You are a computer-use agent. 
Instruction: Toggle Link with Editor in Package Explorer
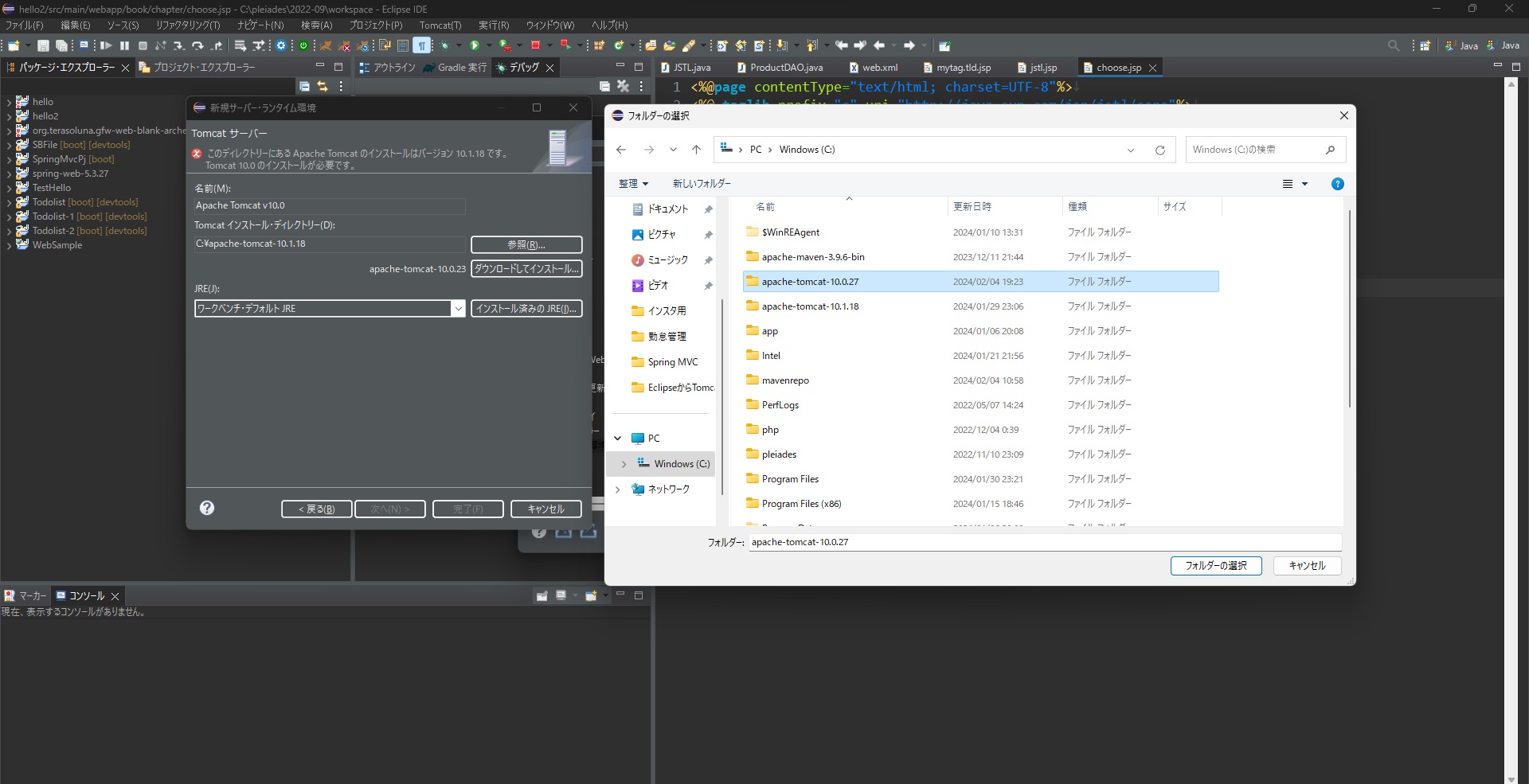pyautogui.click(x=323, y=86)
